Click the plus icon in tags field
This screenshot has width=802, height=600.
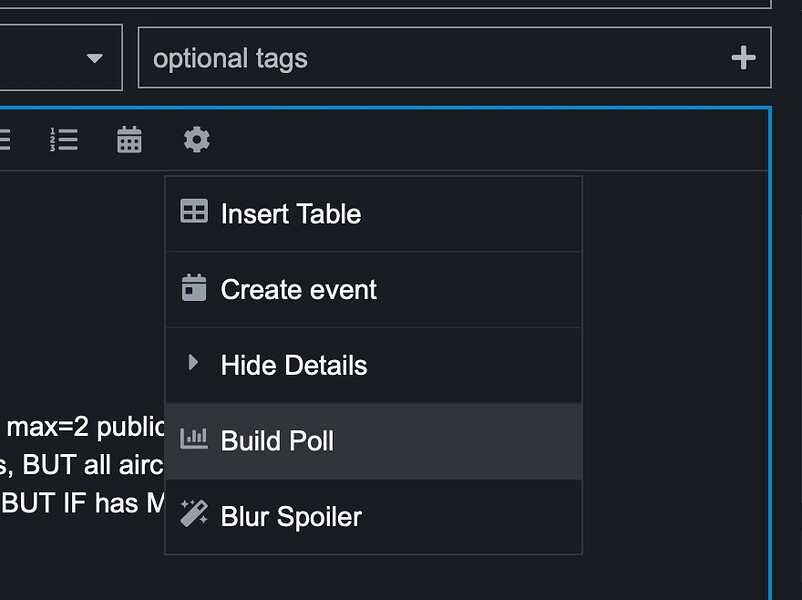click(743, 58)
